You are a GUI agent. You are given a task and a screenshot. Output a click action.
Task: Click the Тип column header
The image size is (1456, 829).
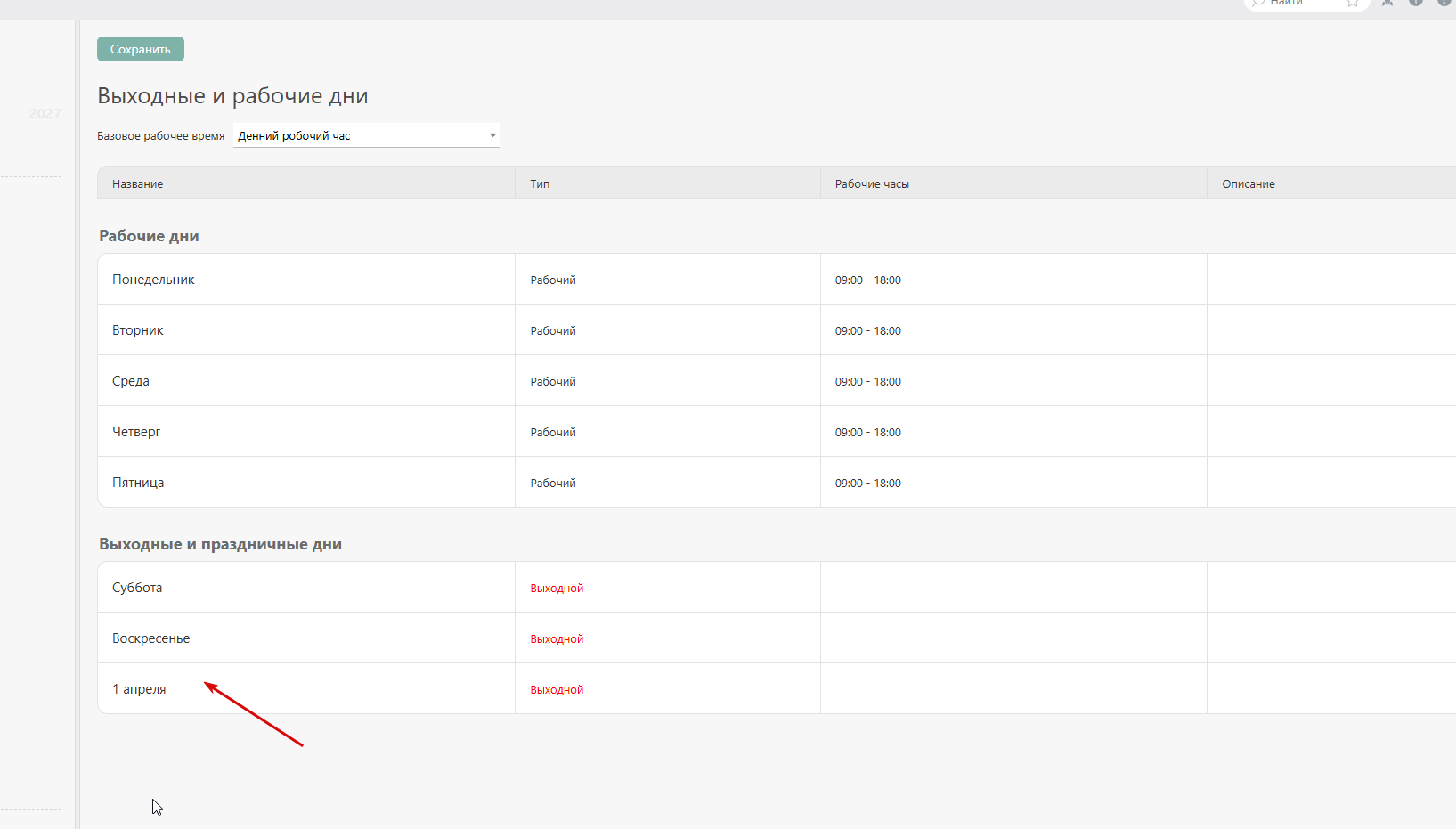point(540,183)
